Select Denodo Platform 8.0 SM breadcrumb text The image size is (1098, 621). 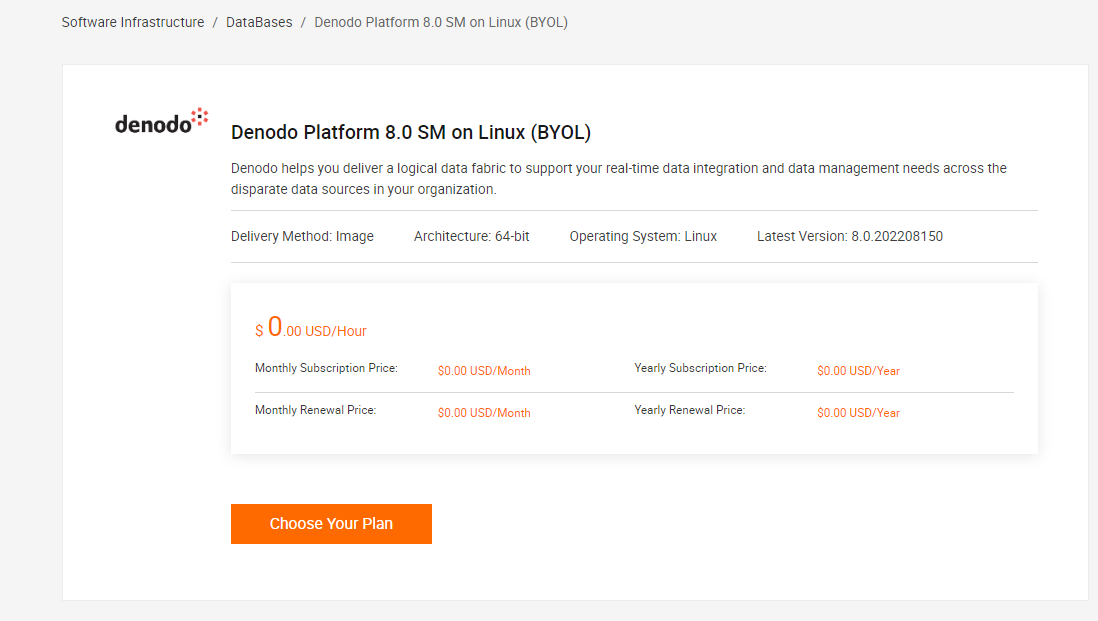(441, 22)
